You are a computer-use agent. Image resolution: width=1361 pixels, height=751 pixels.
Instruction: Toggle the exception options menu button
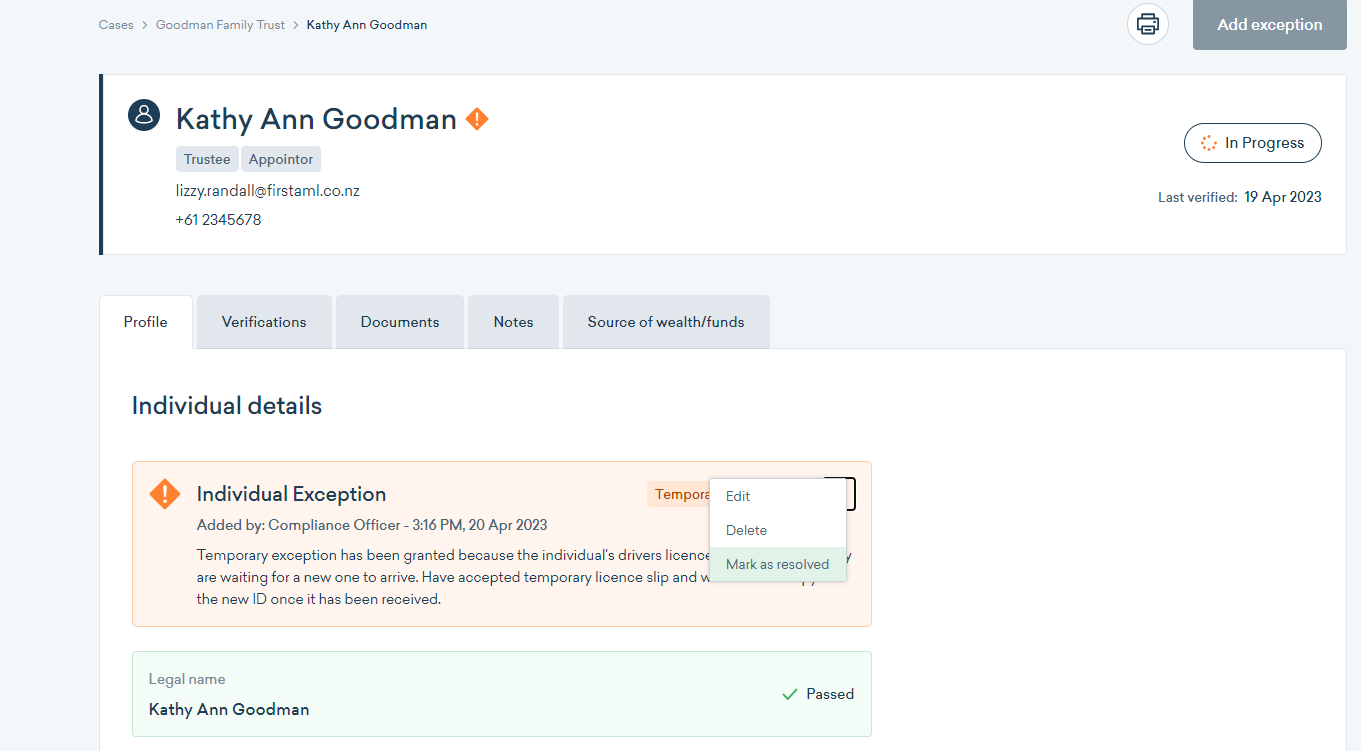click(x=840, y=494)
